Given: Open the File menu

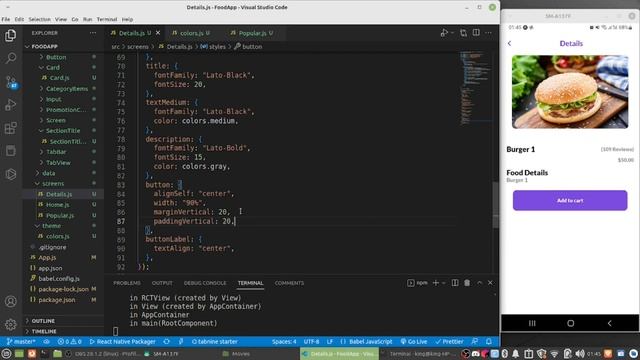Looking at the screenshot, I should tap(6, 19).
